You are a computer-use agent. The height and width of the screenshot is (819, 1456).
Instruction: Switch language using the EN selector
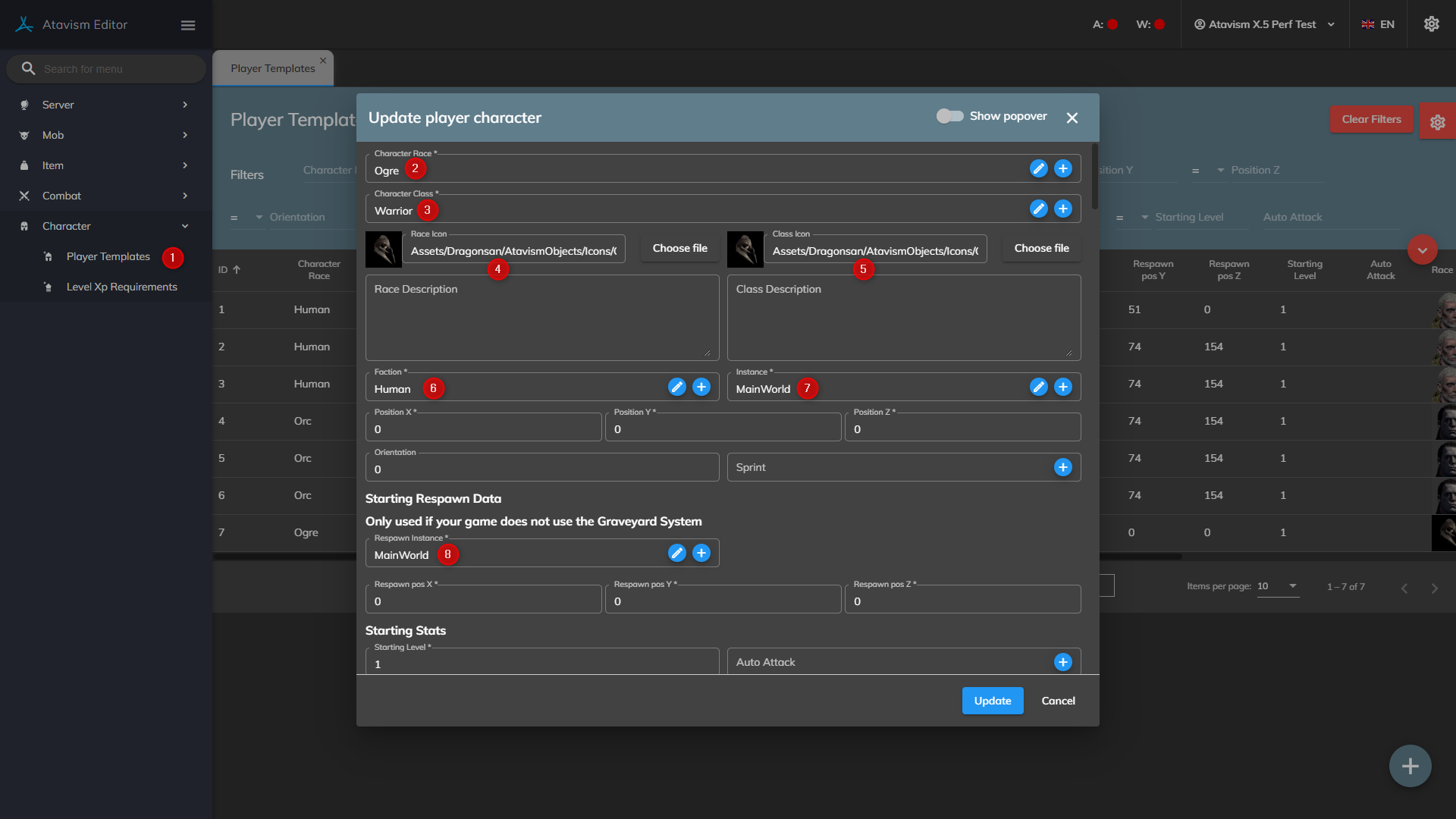pyautogui.click(x=1378, y=24)
